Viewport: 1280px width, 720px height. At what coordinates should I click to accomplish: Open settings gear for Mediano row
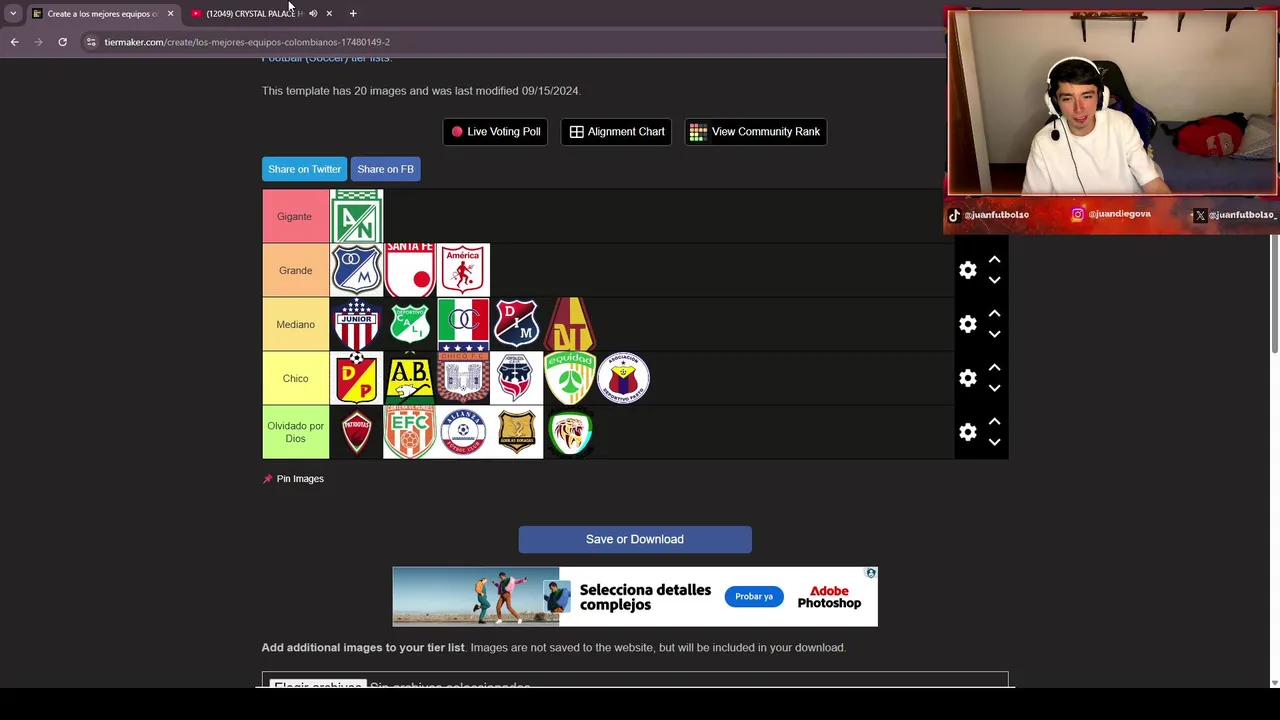tap(968, 324)
